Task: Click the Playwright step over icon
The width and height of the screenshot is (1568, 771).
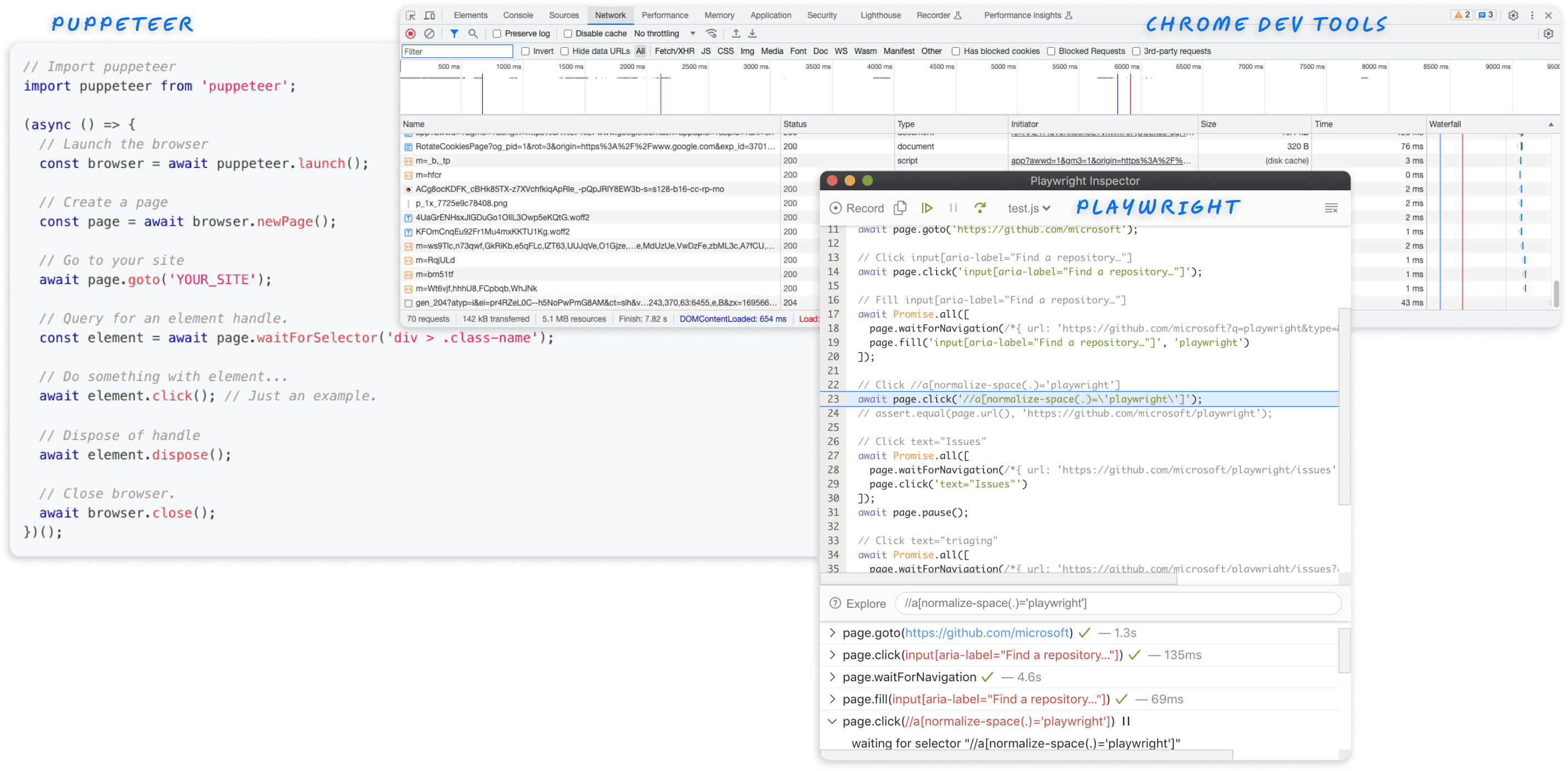Action: [980, 208]
